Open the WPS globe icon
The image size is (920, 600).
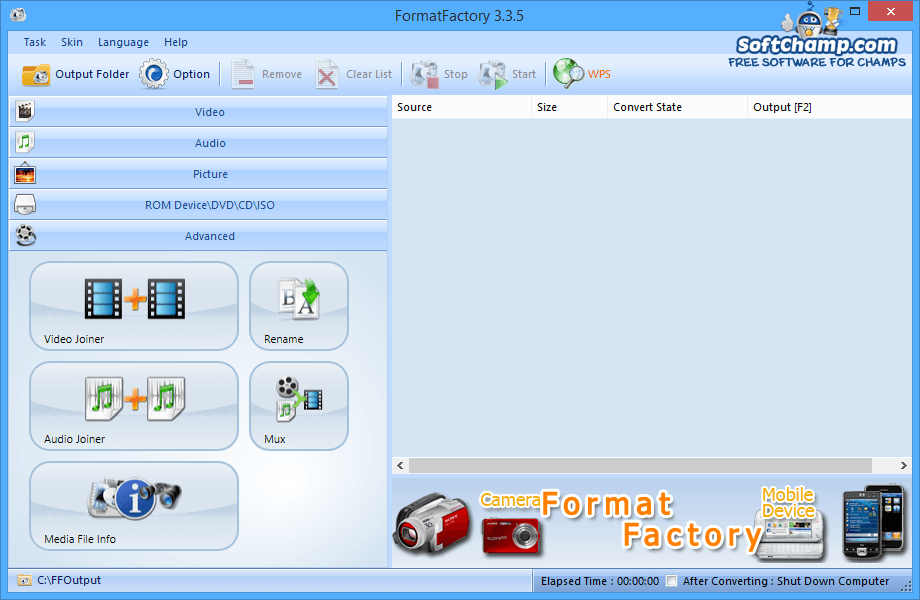pos(568,74)
